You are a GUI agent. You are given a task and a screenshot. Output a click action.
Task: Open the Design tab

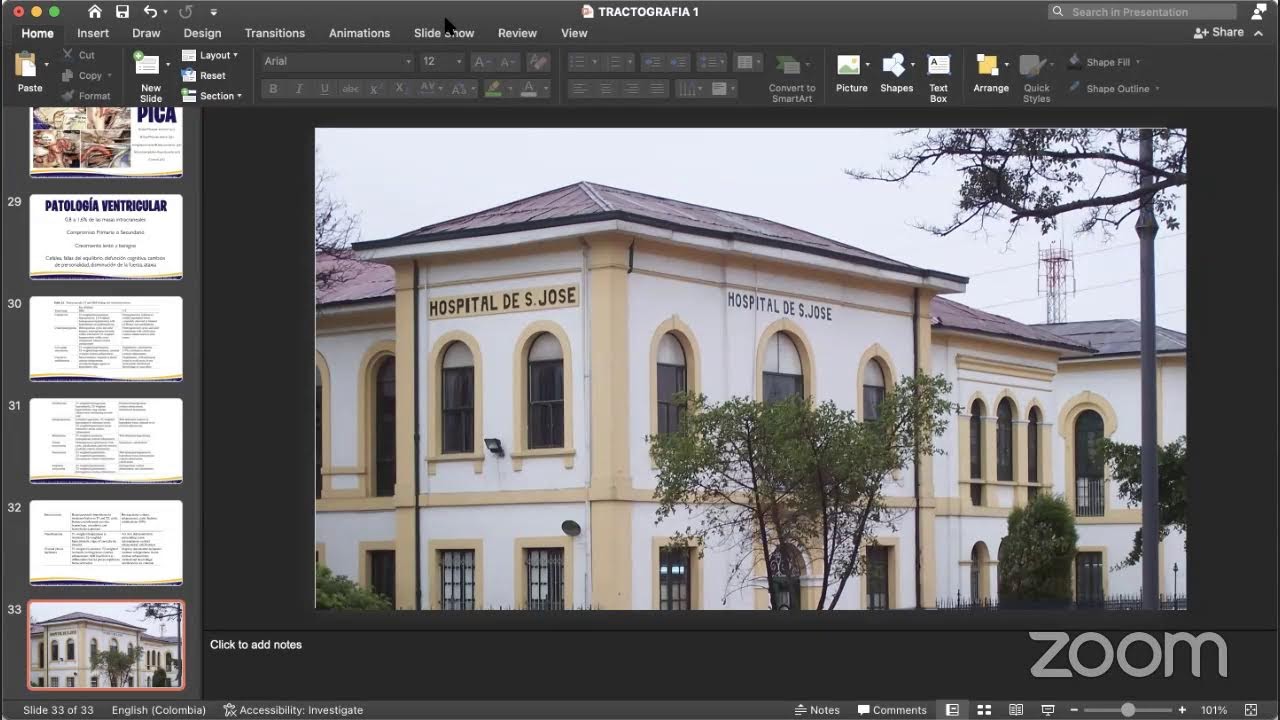click(x=202, y=33)
